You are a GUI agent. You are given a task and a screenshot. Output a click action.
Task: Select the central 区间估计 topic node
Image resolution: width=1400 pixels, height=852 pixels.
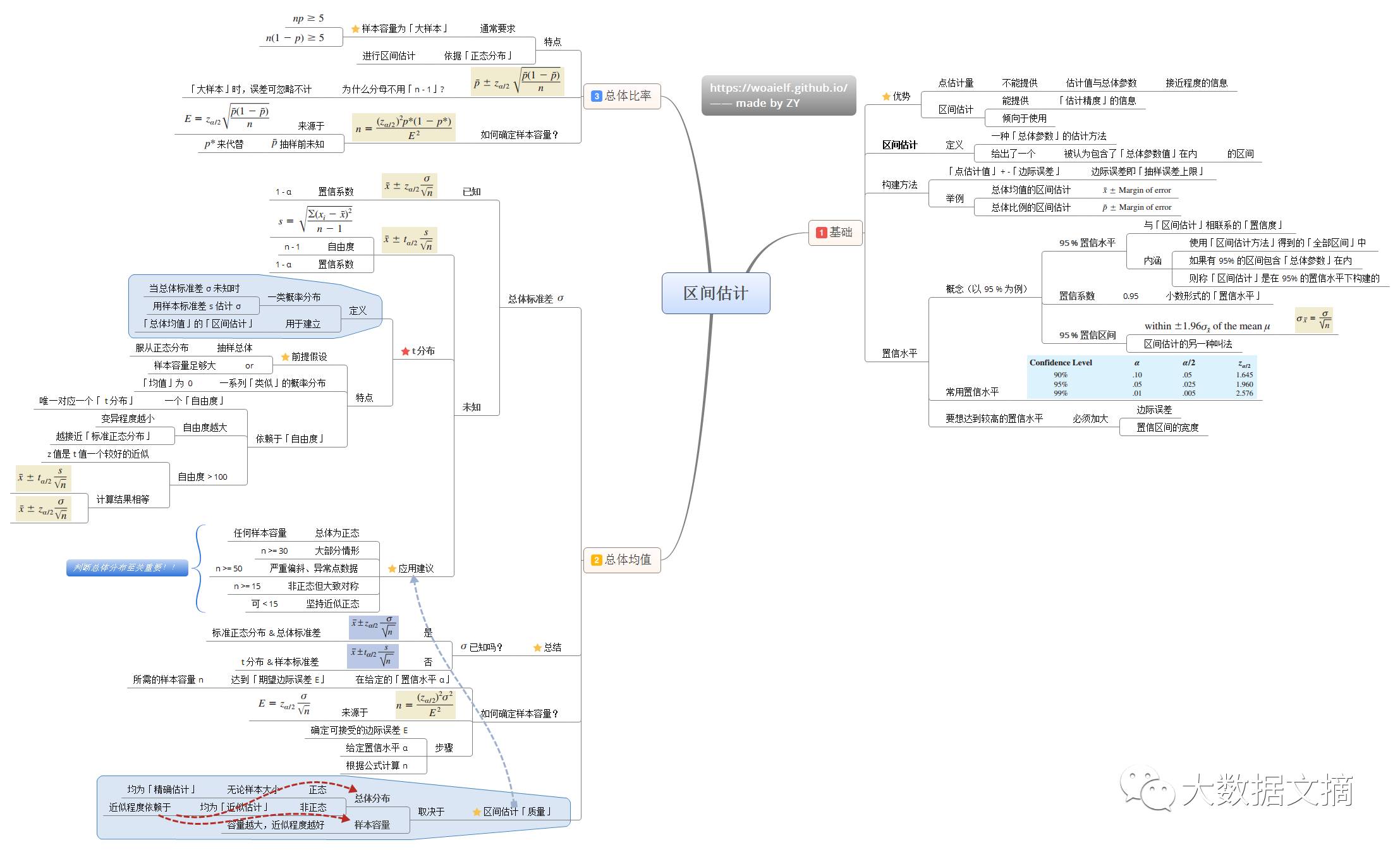point(715,293)
